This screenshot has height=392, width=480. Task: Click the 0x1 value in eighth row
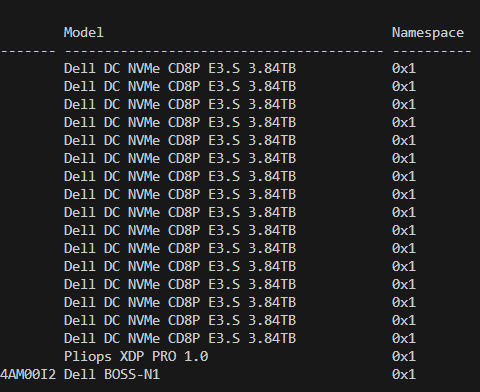tap(404, 194)
